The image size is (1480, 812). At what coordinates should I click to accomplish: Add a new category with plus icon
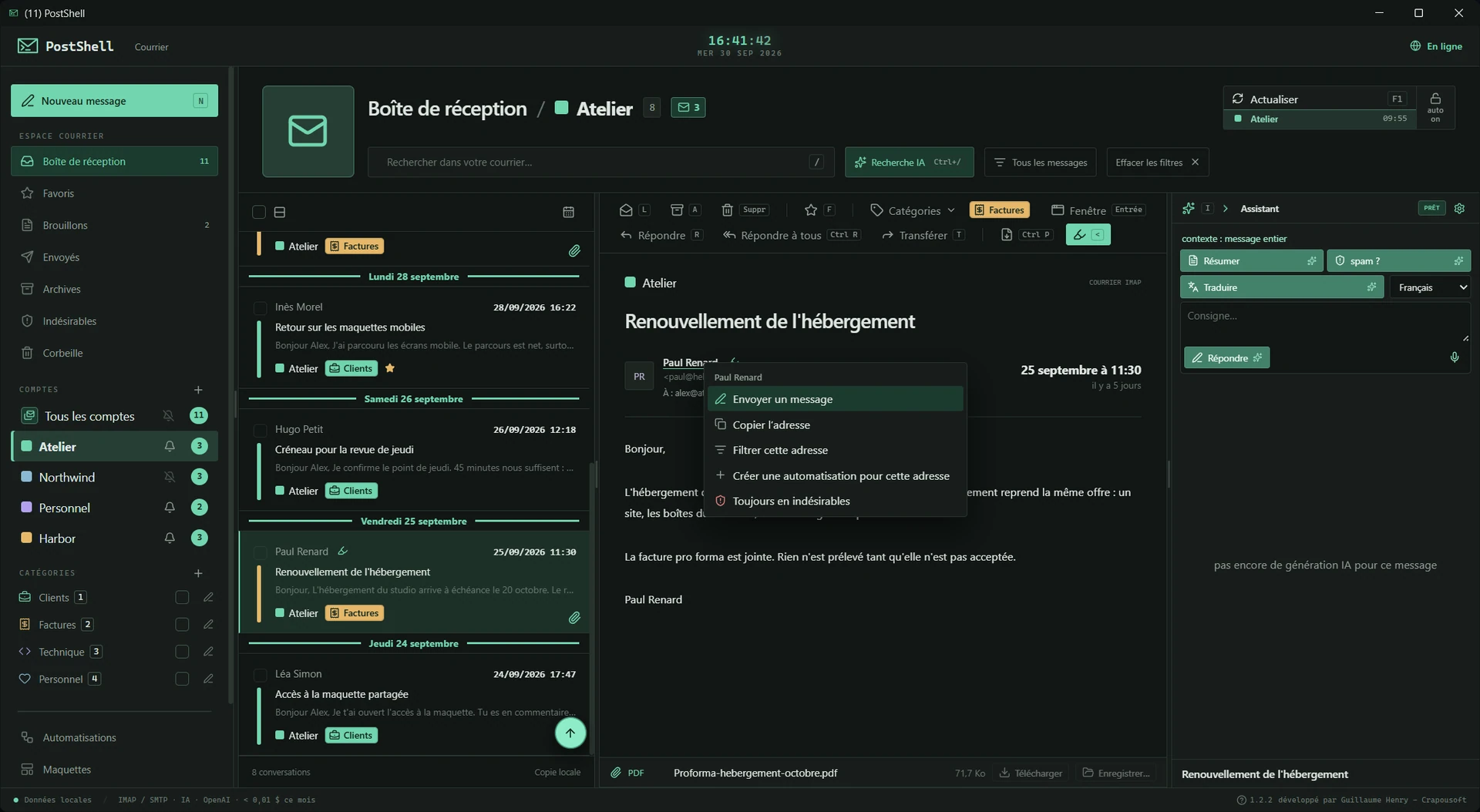tap(198, 573)
